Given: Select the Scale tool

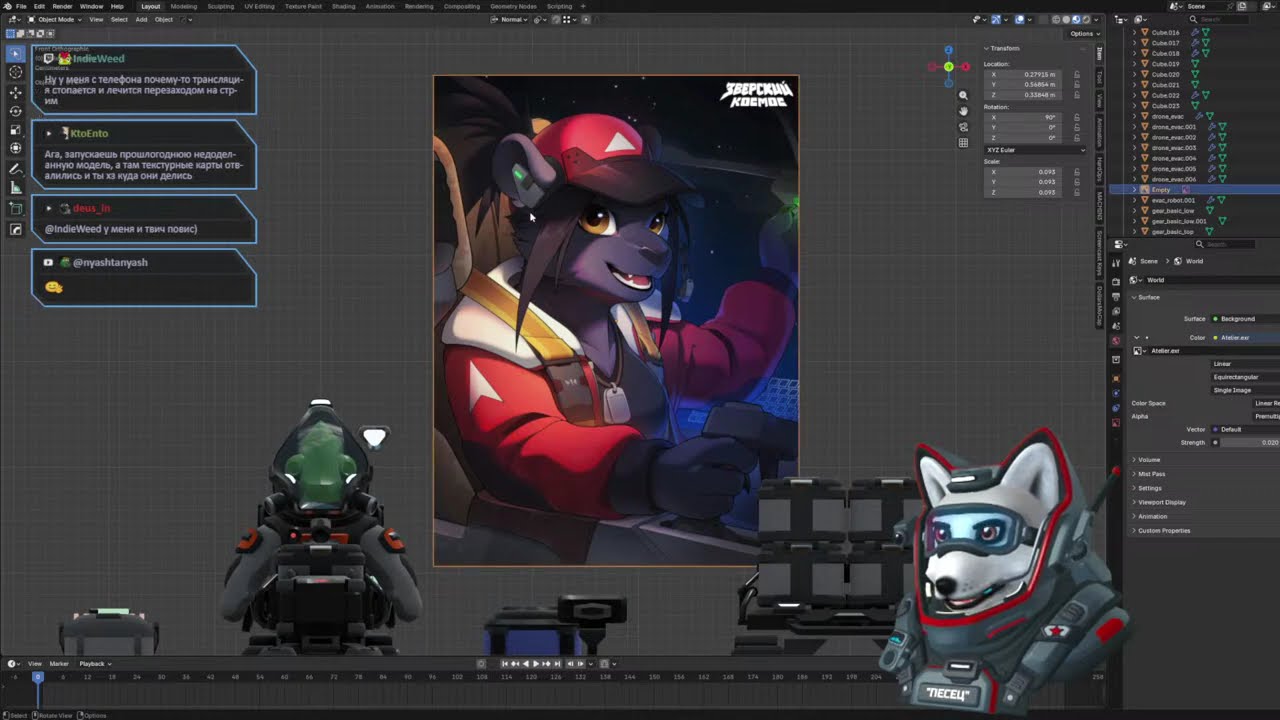Looking at the screenshot, I should point(16,130).
